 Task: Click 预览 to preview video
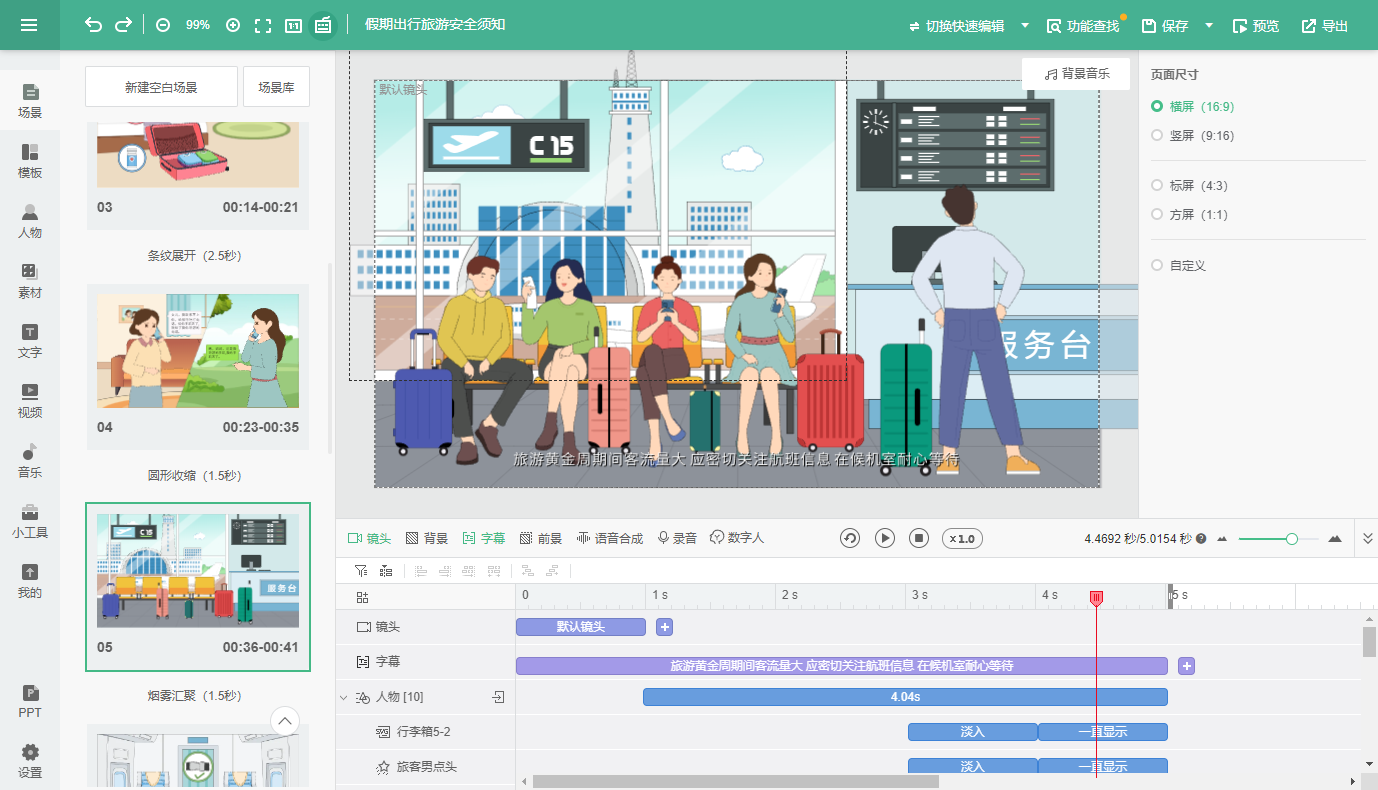[x=1256, y=26]
